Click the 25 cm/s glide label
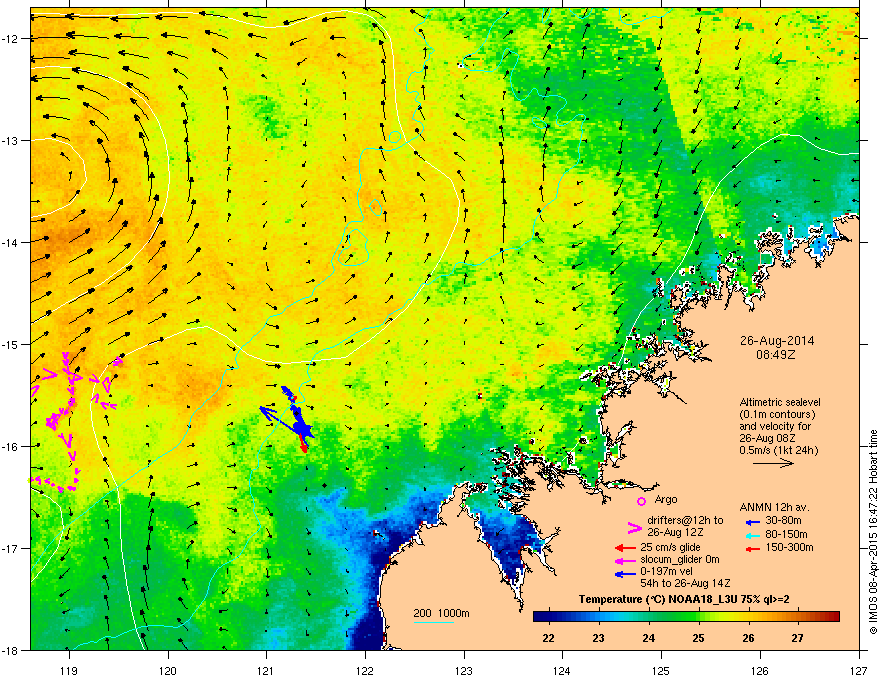The height and width of the screenshot is (680, 880). [670, 547]
